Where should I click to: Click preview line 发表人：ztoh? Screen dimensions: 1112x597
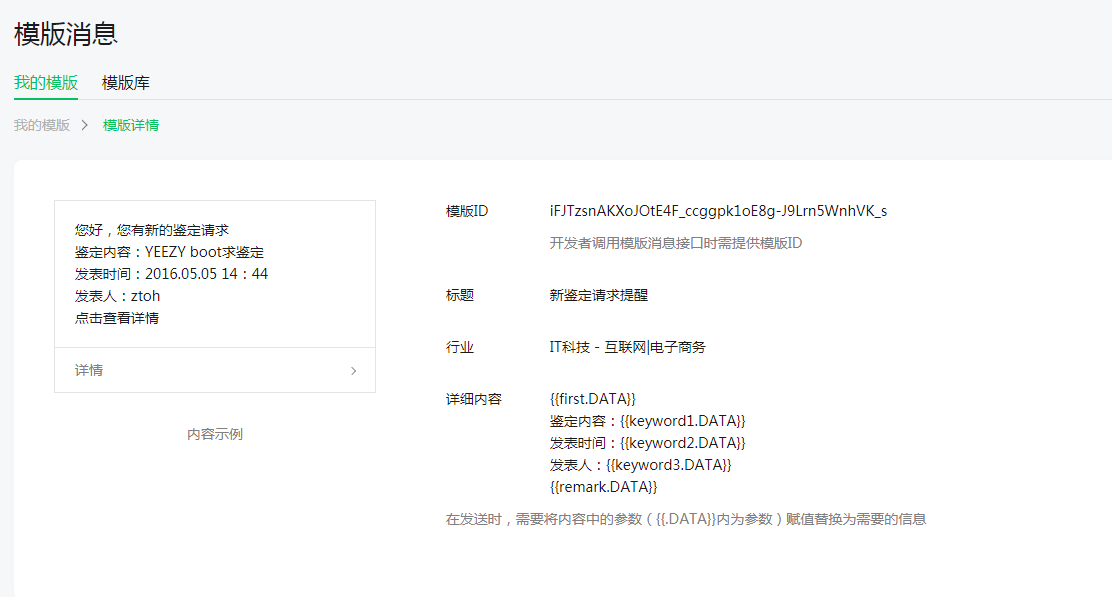118,296
